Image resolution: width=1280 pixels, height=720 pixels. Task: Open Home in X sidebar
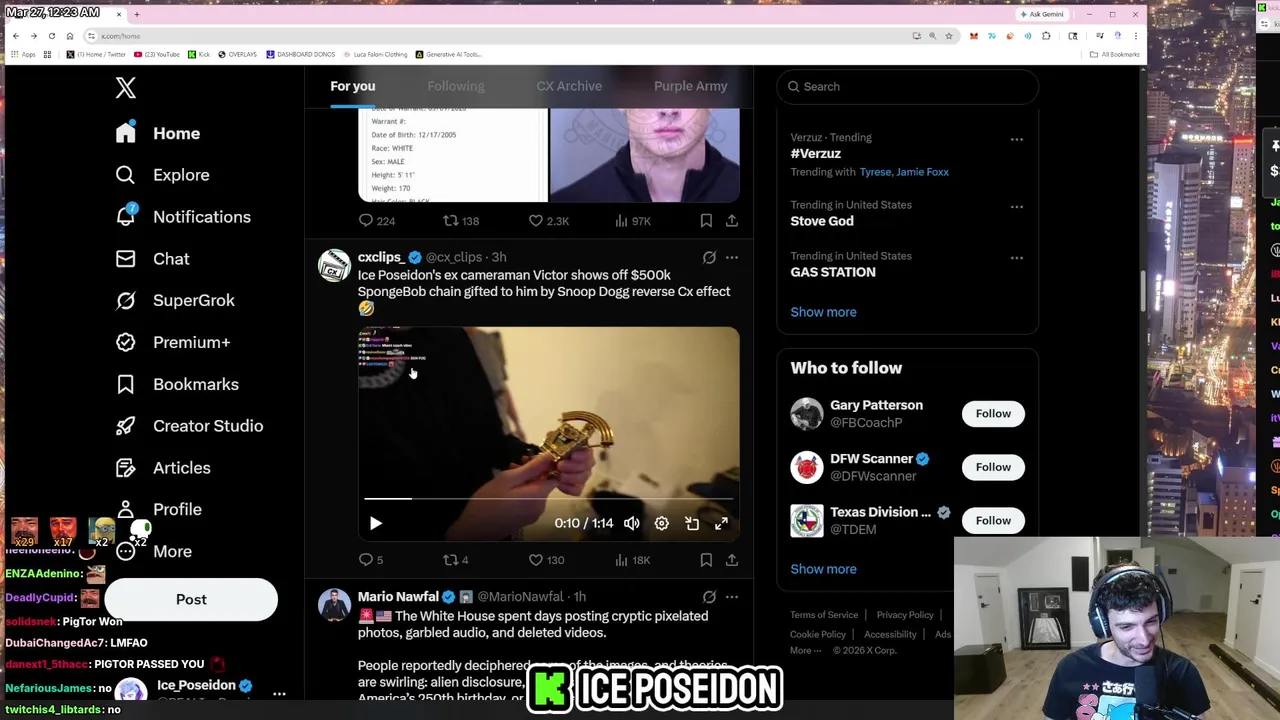click(x=158, y=133)
